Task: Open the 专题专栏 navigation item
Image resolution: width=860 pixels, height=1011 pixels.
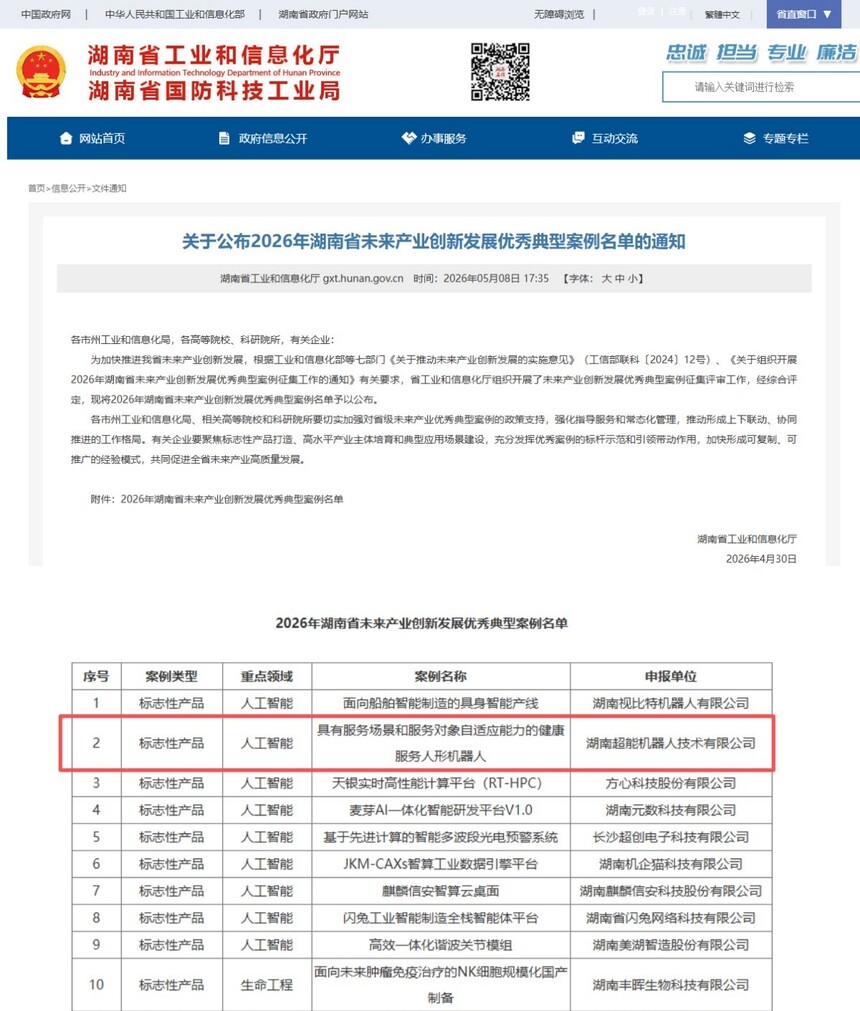Action: tap(776, 138)
